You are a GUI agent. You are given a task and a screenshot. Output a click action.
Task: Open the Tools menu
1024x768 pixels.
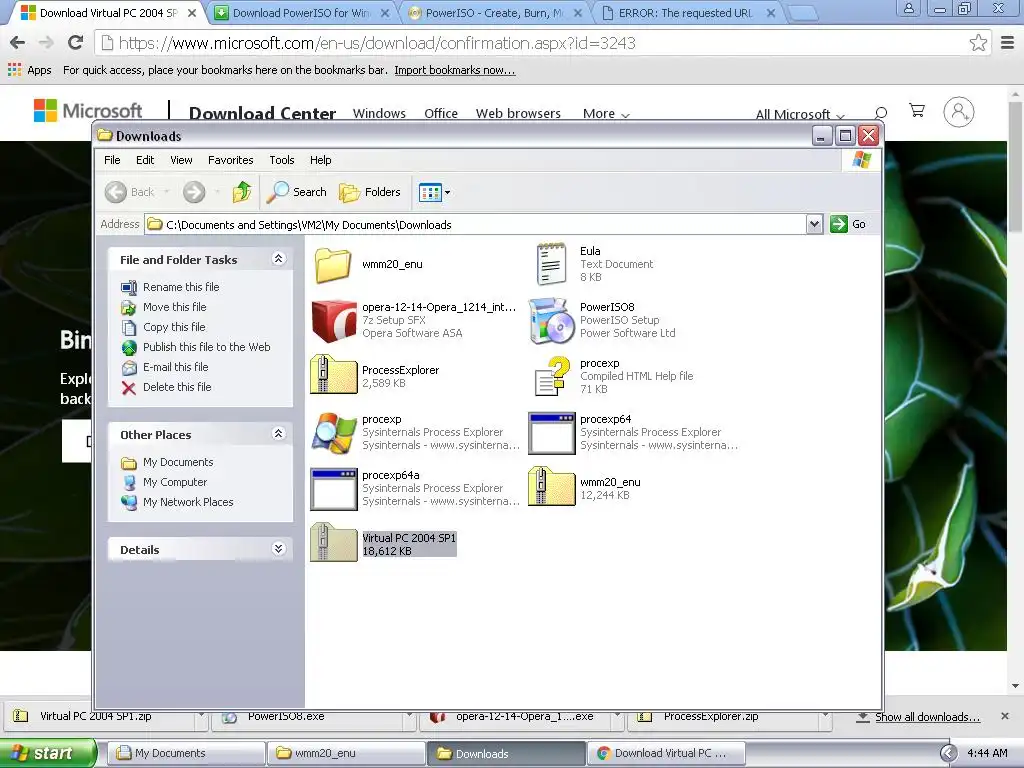(281, 160)
